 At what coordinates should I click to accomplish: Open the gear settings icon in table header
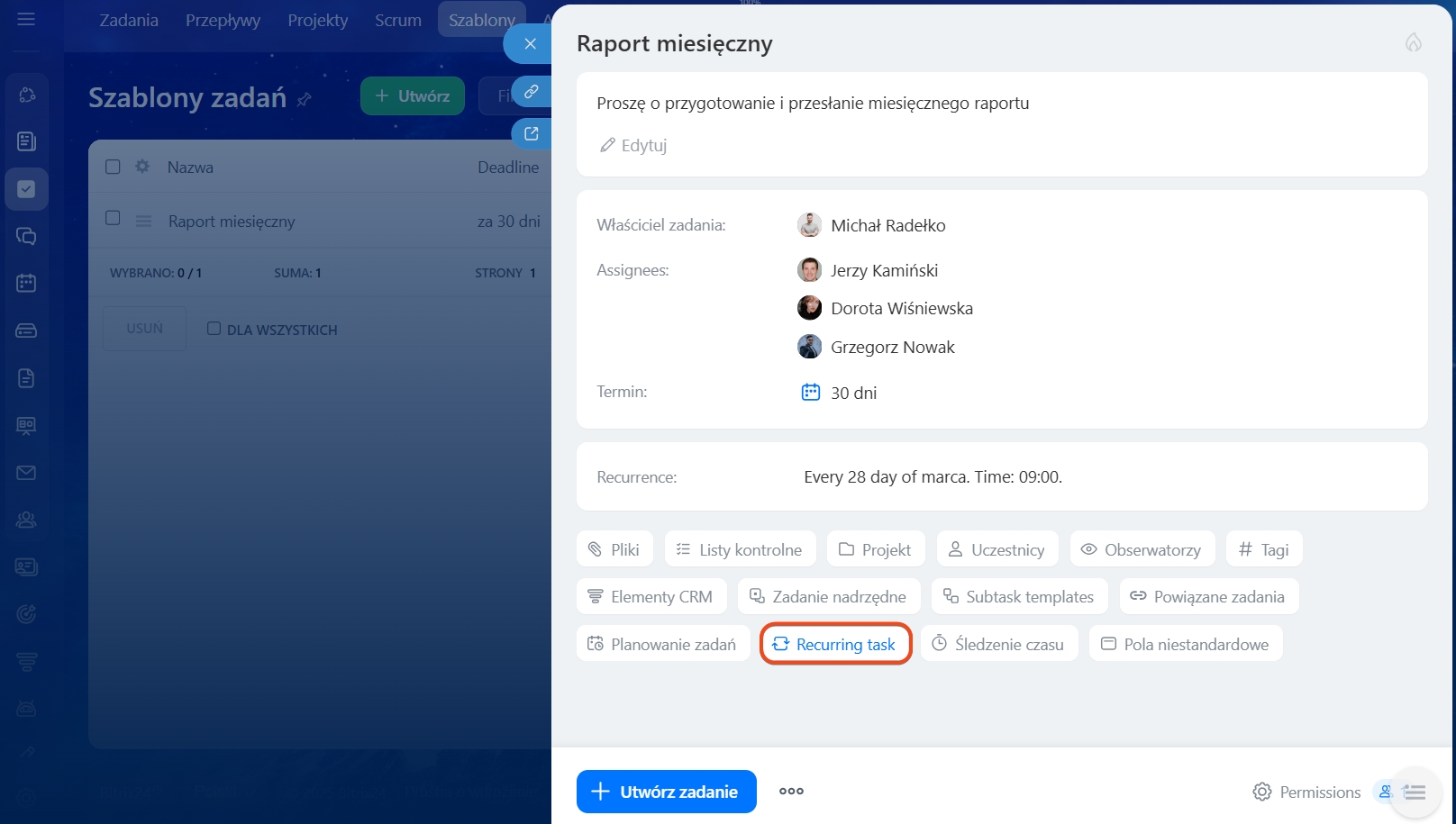pos(142,167)
